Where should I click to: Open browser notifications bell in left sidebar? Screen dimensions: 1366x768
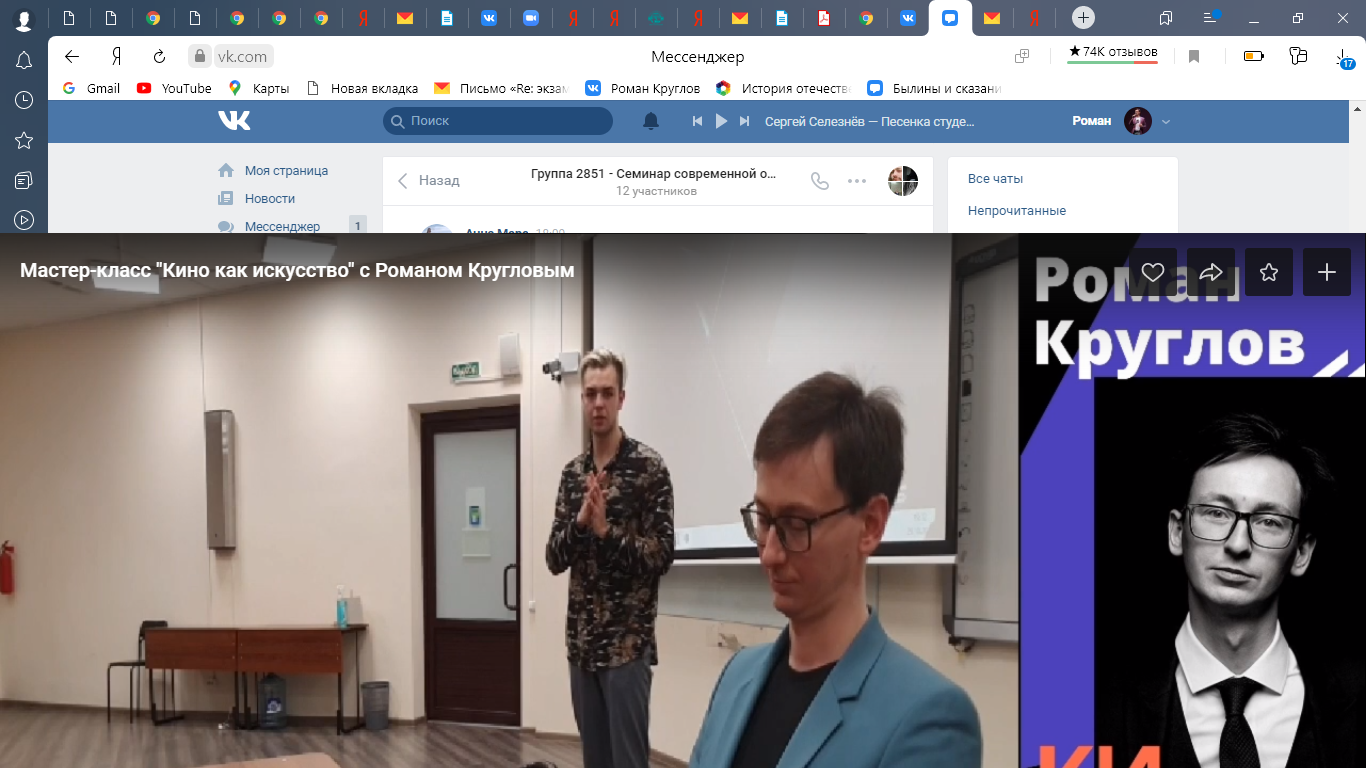coord(23,61)
